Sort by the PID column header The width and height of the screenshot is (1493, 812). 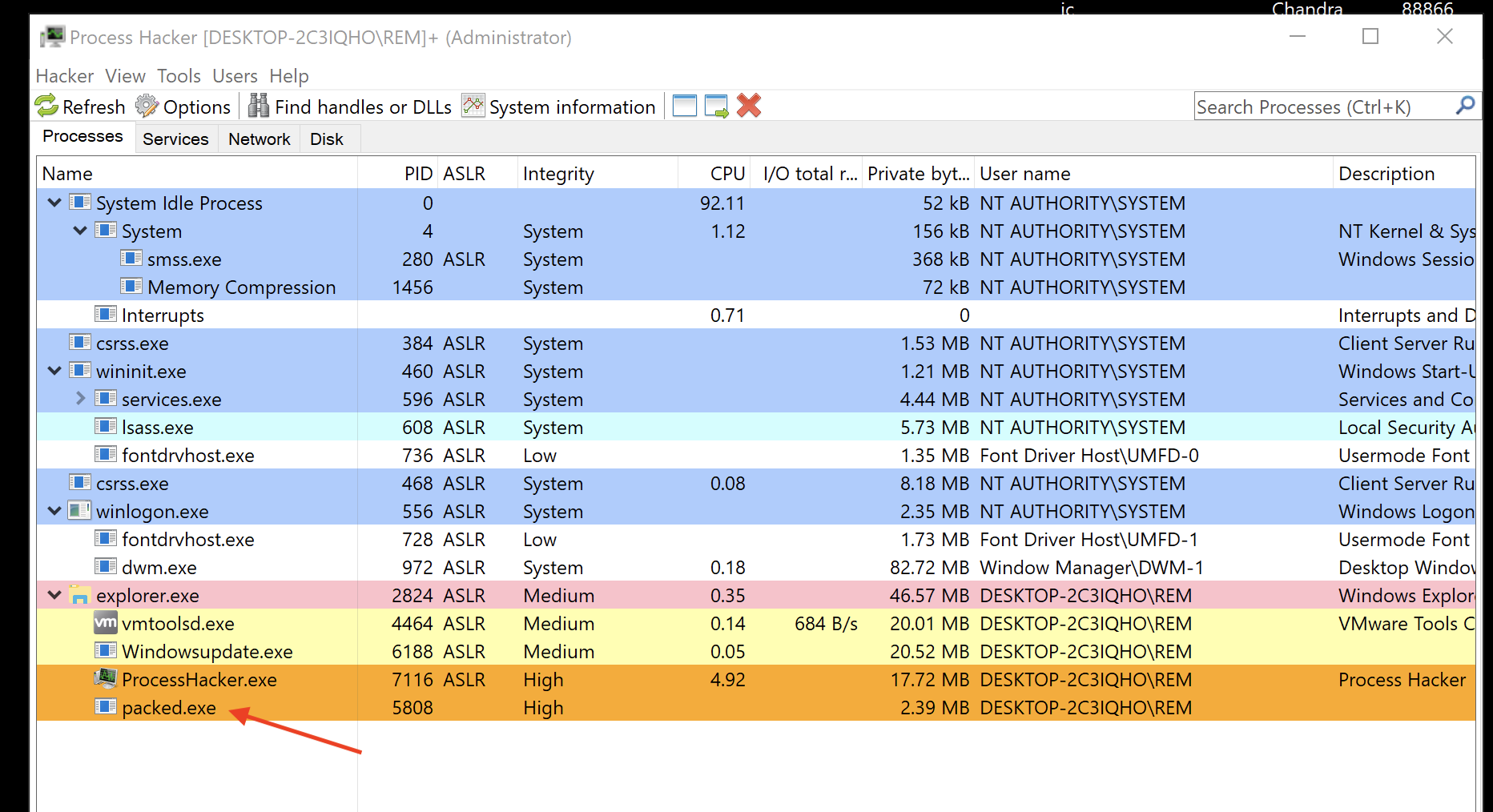[x=398, y=174]
